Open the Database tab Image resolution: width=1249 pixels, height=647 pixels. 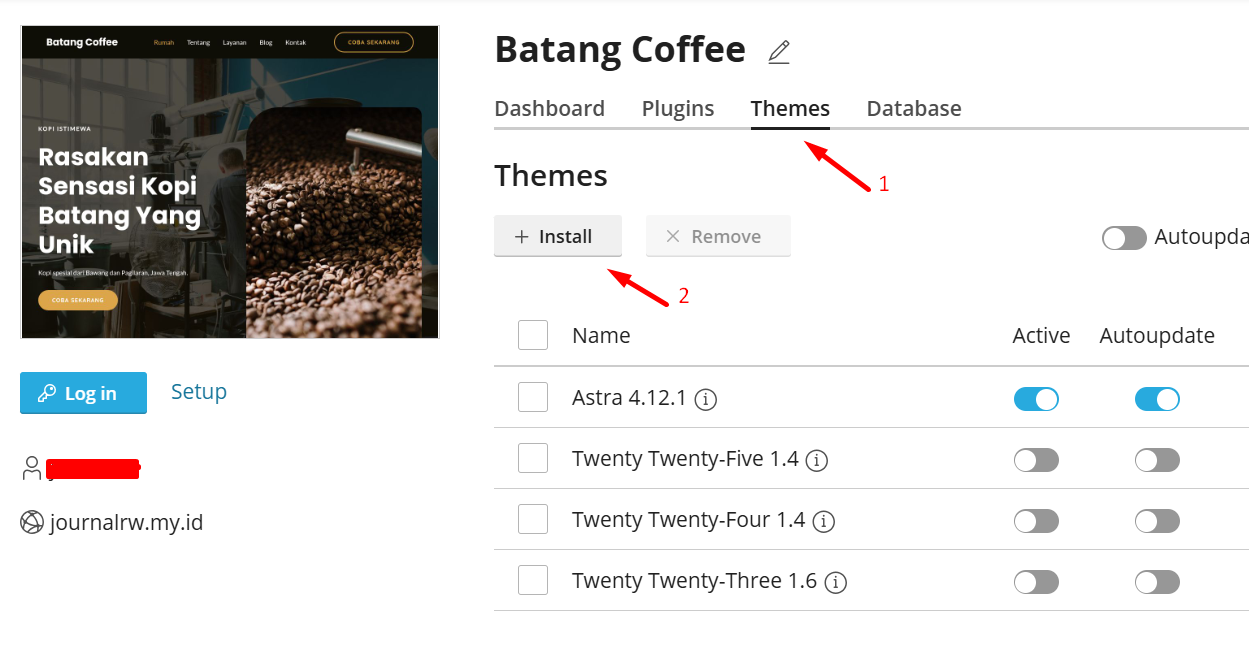914,109
